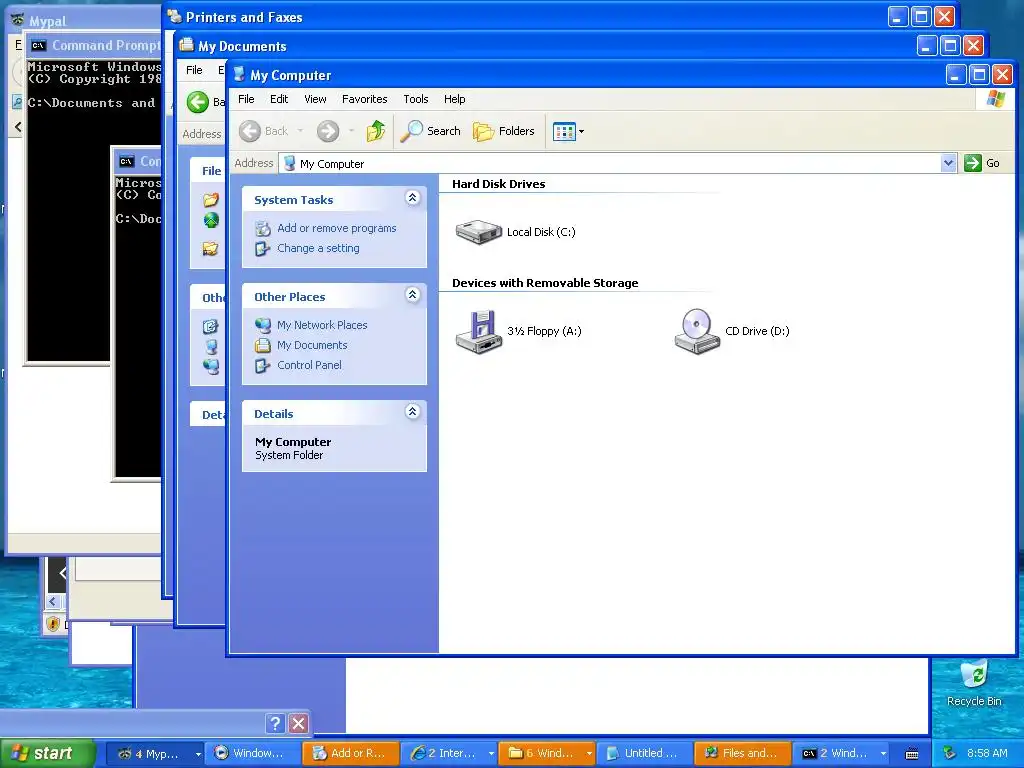Click the Search magnifier toolbar button

coord(430,131)
